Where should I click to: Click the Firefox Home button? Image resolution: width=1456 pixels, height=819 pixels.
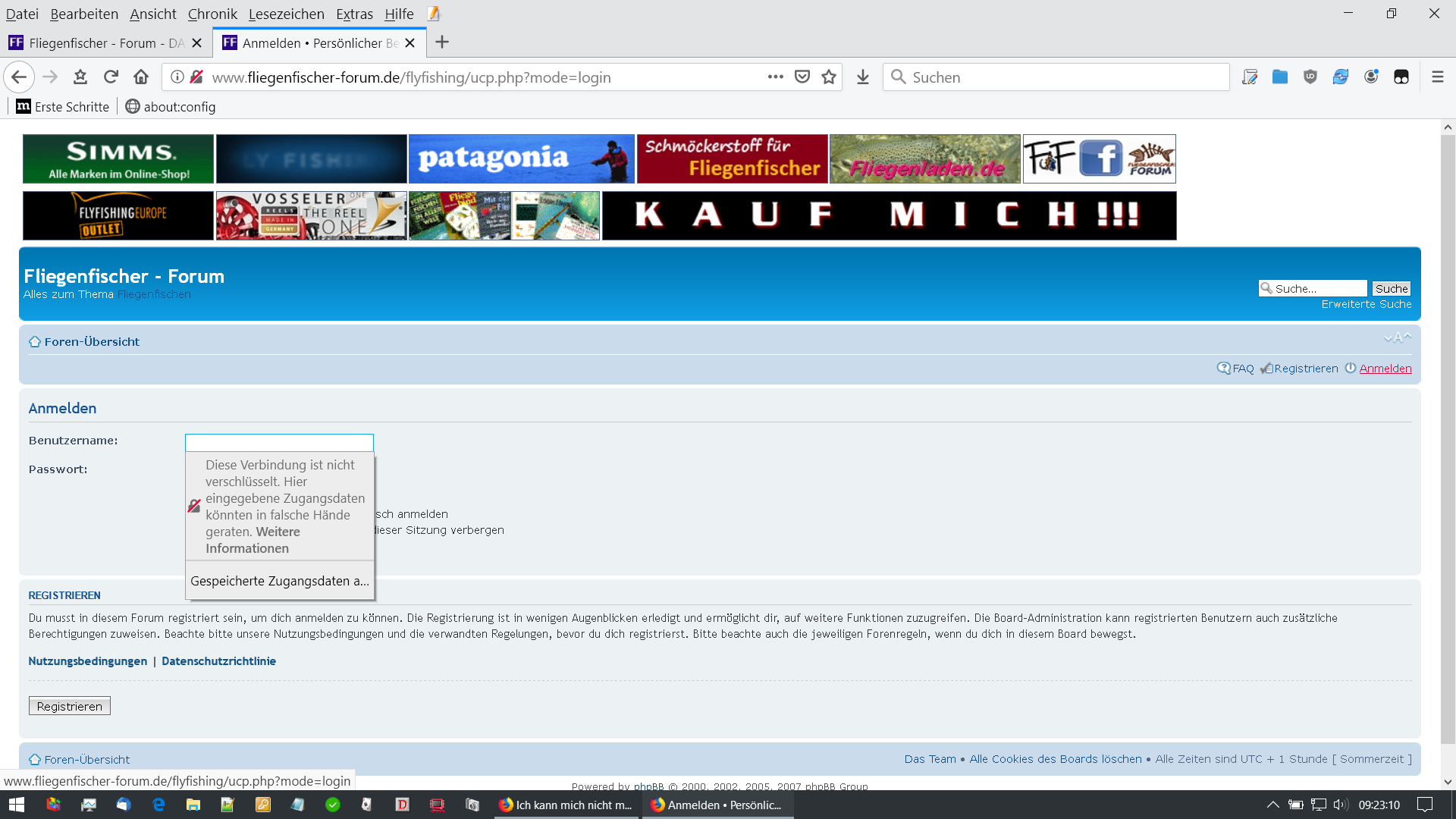[x=141, y=77]
